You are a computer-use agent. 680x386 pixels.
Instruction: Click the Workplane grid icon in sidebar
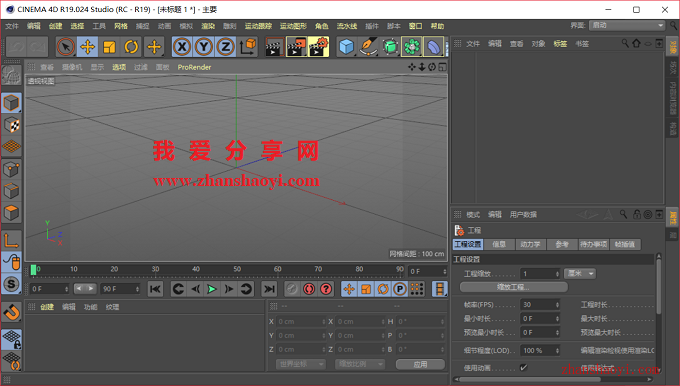[11, 147]
